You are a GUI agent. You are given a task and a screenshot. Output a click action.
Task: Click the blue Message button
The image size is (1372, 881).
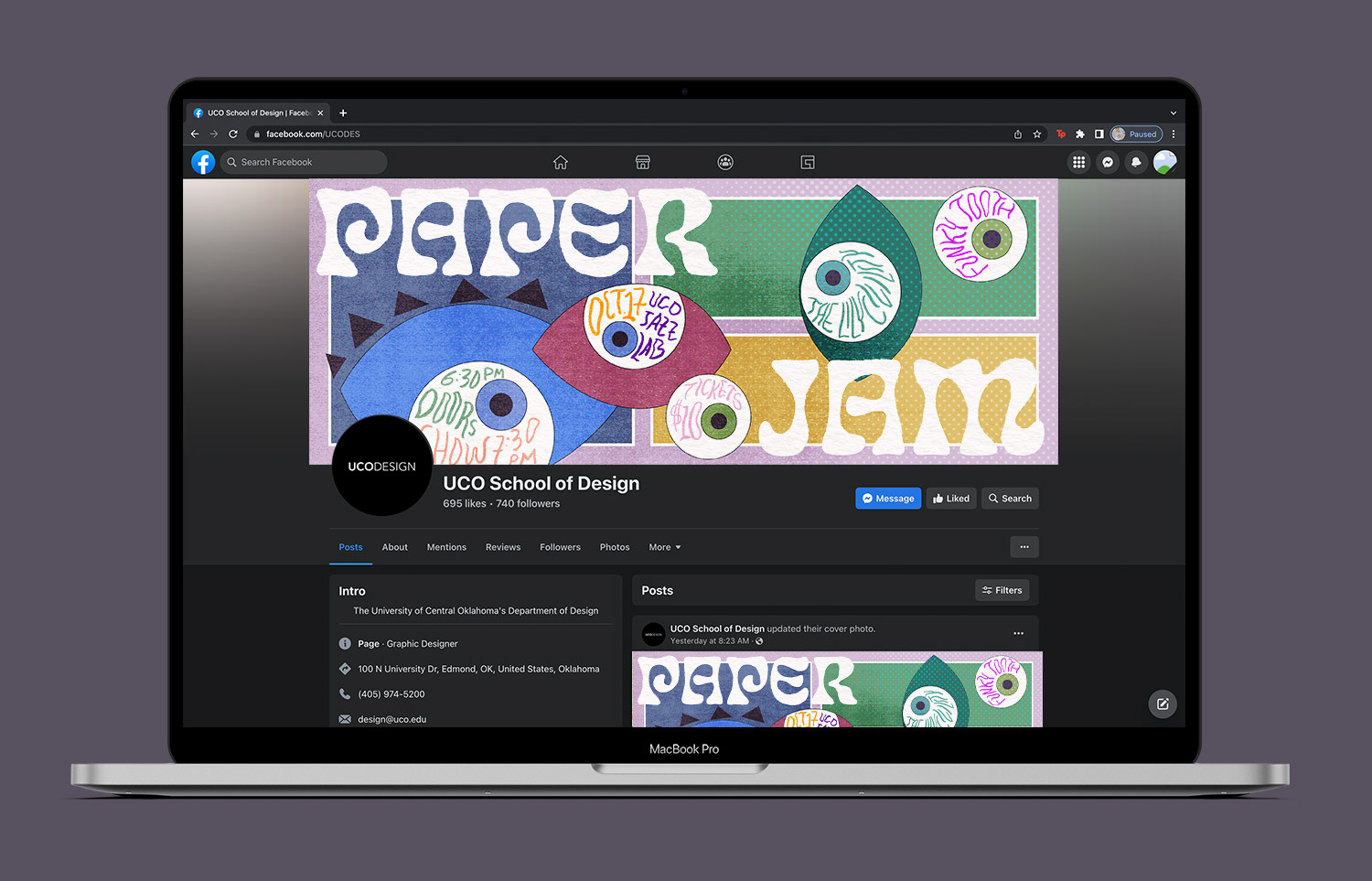click(x=888, y=499)
